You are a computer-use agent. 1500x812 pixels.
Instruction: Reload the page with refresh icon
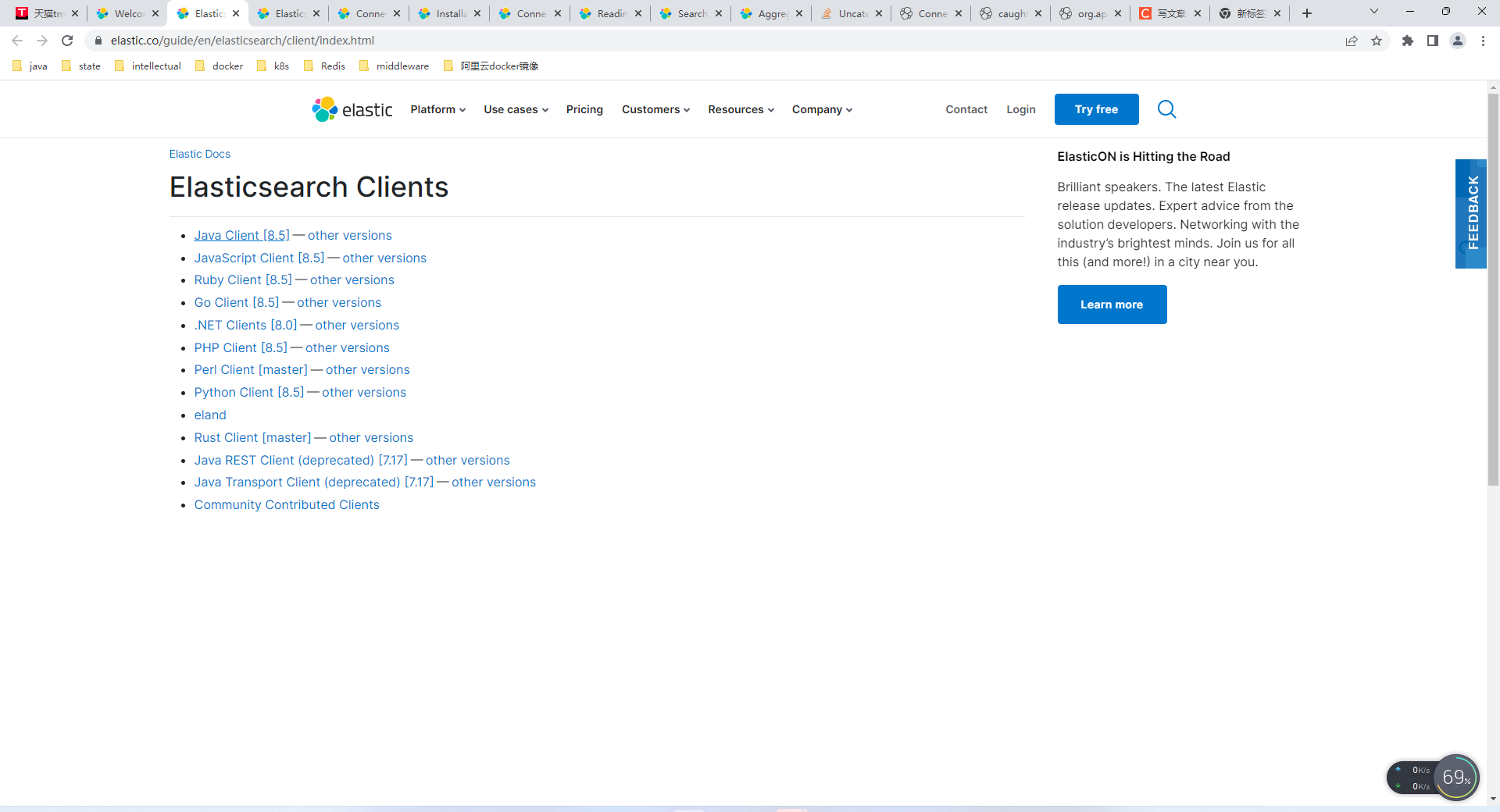pyautogui.click(x=67, y=41)
